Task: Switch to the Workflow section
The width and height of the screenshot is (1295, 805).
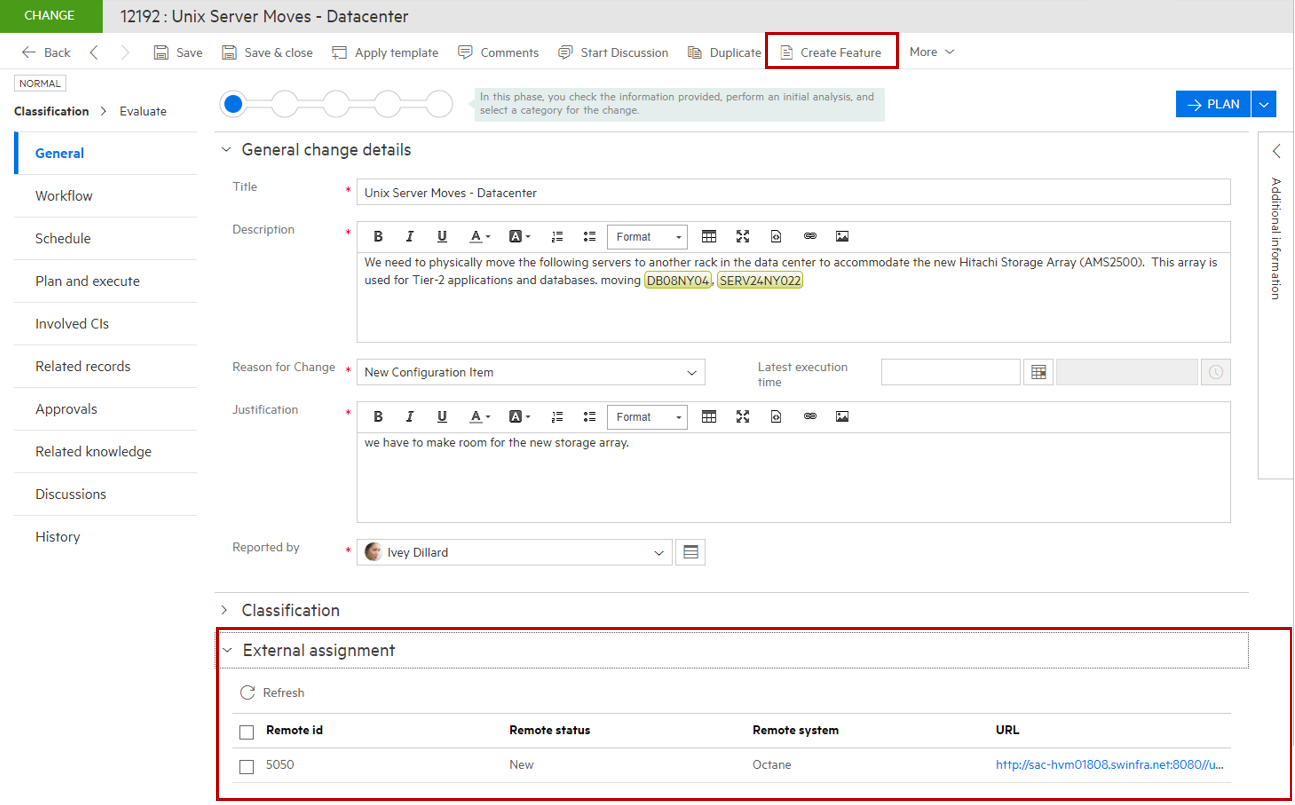Action: (x=64, y=195)
